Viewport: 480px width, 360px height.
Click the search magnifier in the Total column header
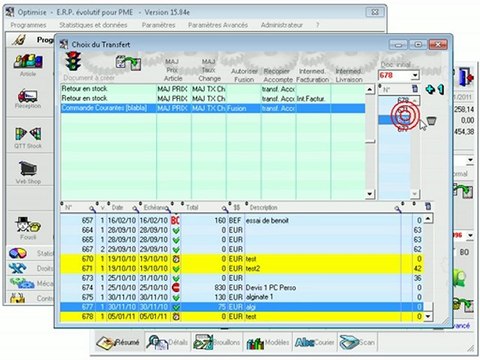pos(225,208)
